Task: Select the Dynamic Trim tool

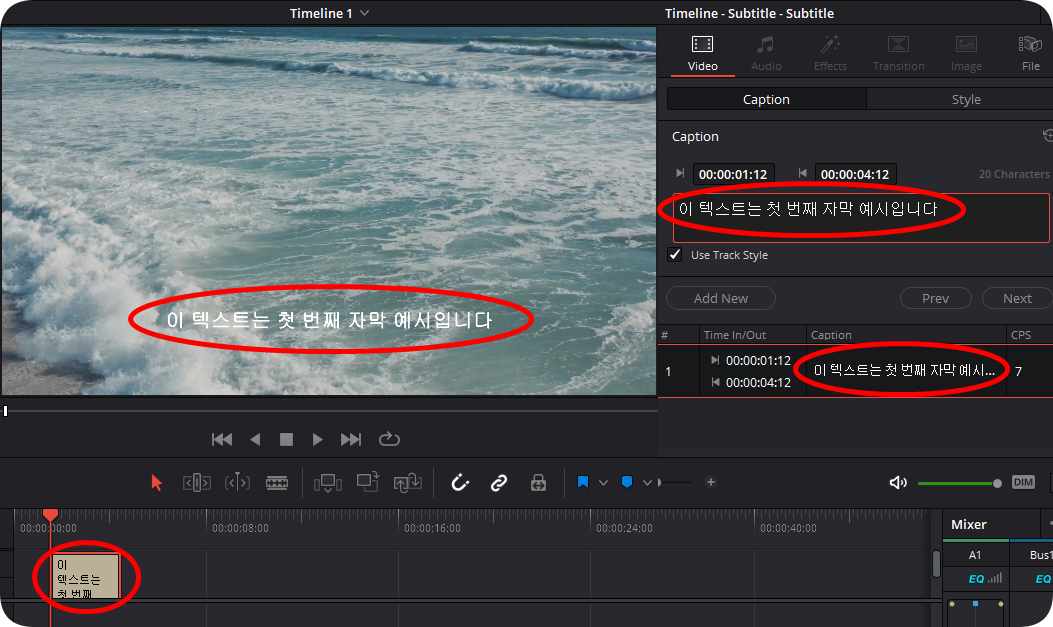Action: [237, 482]
